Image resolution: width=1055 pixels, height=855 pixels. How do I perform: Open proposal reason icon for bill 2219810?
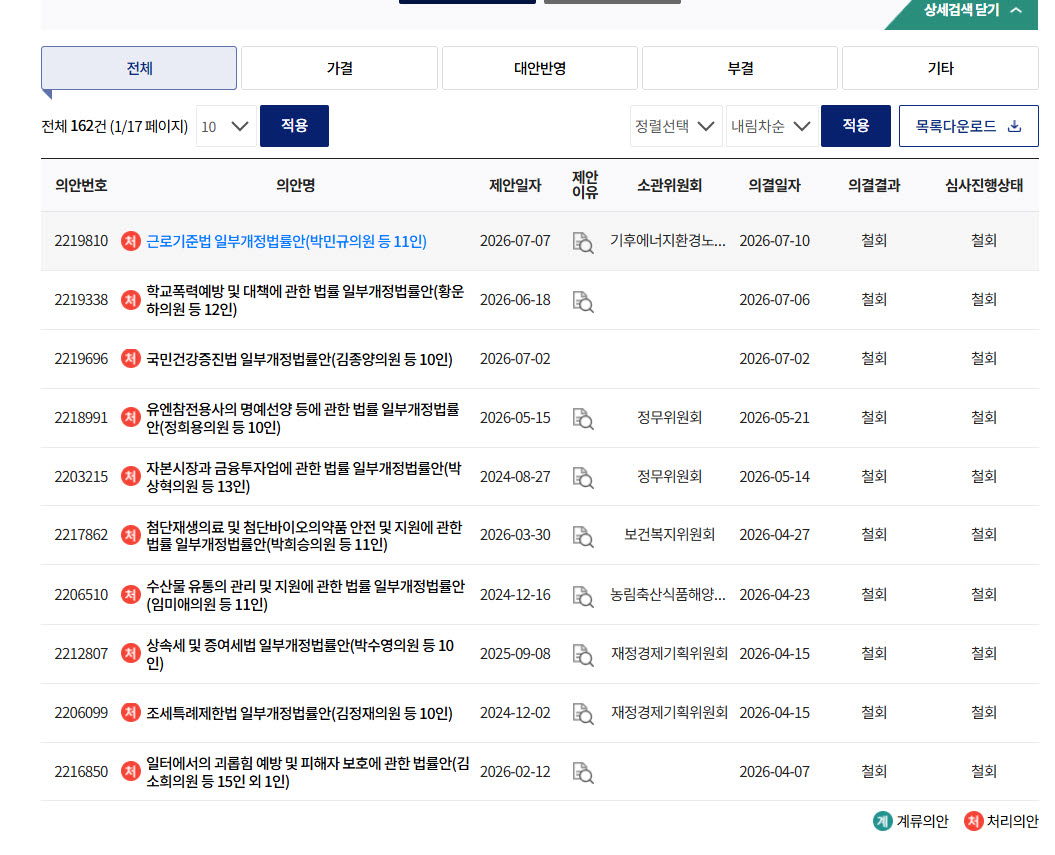(x=583, y=242)
